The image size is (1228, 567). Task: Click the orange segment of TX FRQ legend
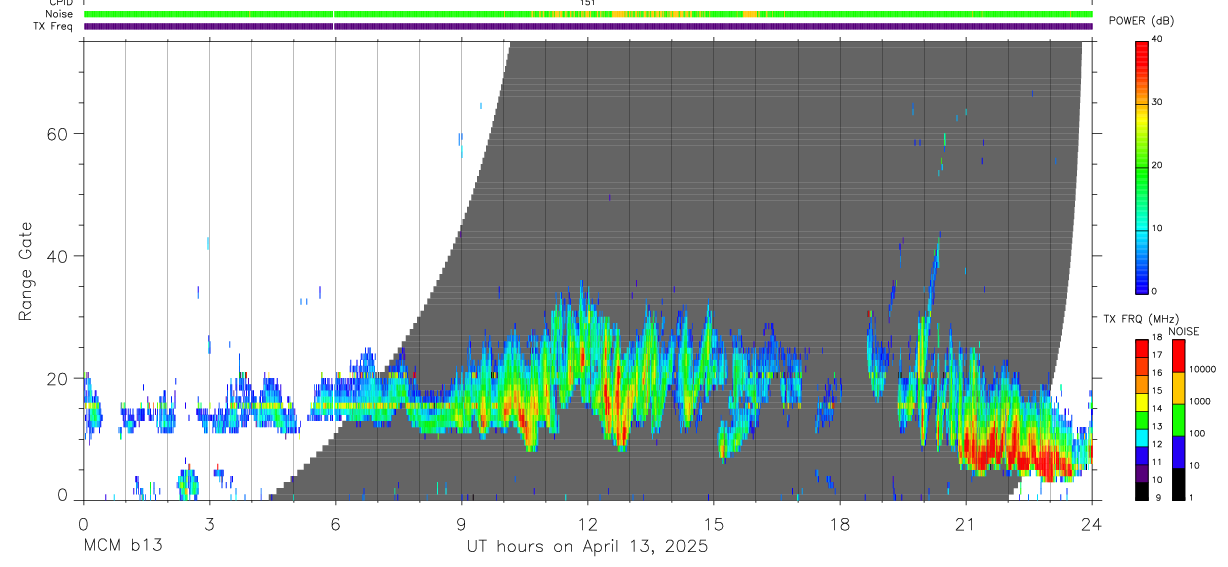[1142, 385]
